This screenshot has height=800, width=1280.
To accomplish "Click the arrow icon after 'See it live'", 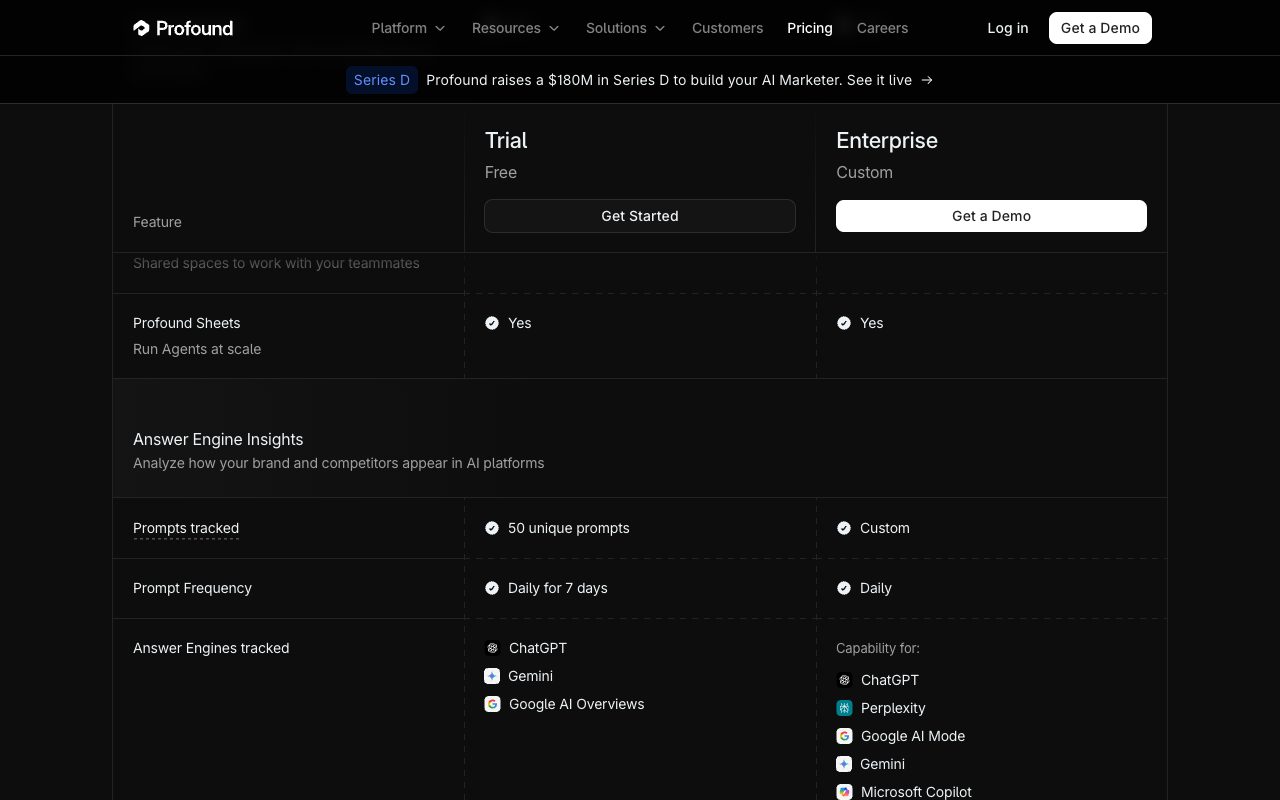I will point(927,80).
